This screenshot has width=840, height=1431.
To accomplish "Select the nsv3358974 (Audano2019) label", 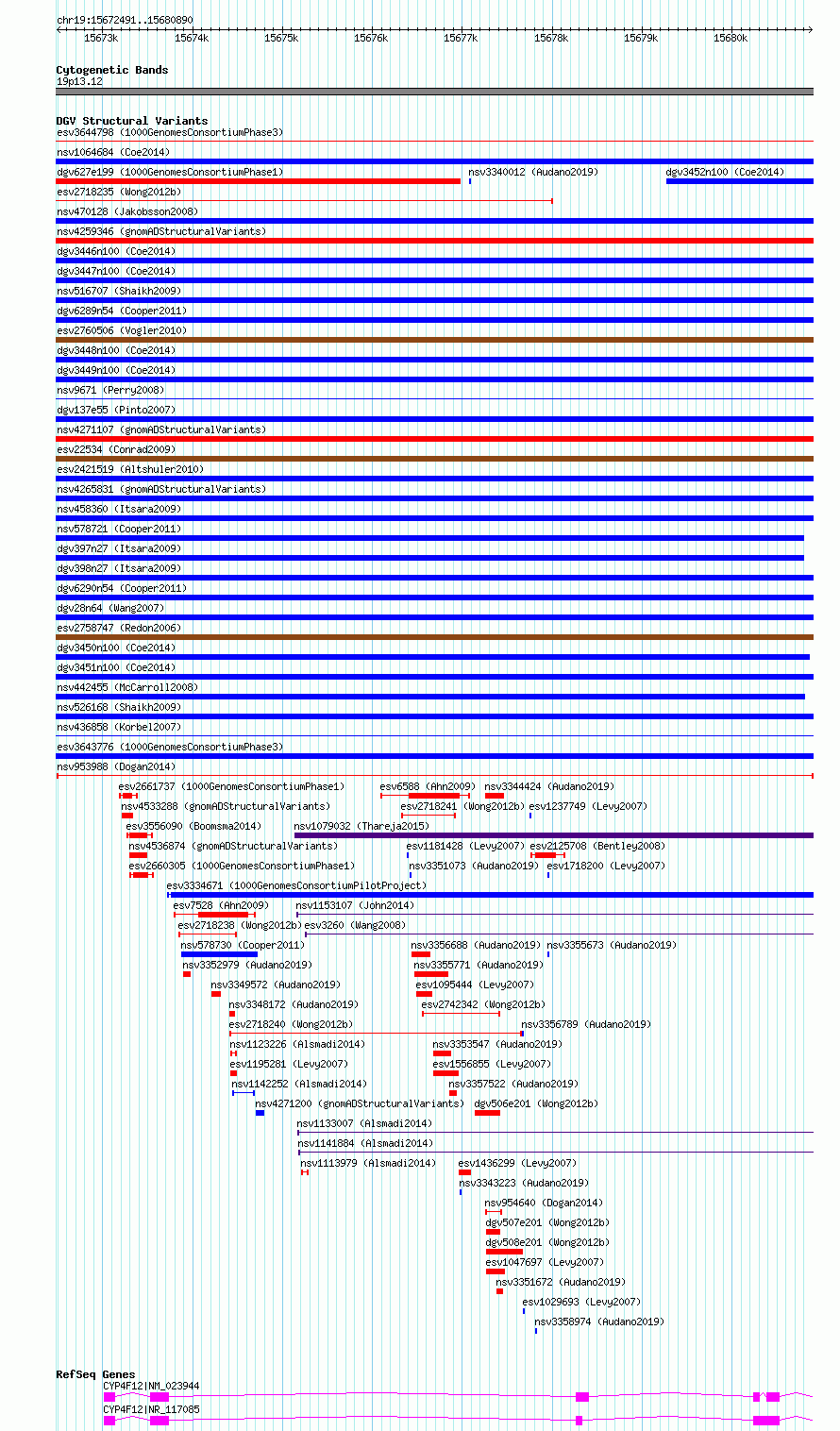I will pyautogui.click(x=599, y=1322).
